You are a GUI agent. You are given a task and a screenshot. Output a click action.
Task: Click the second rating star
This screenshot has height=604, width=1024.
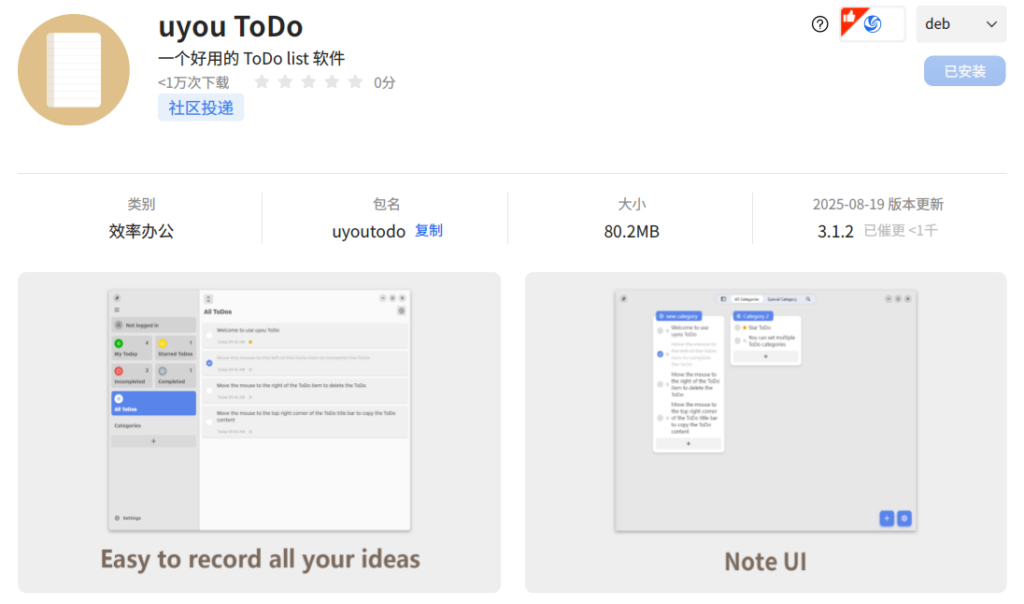[285, 82]
